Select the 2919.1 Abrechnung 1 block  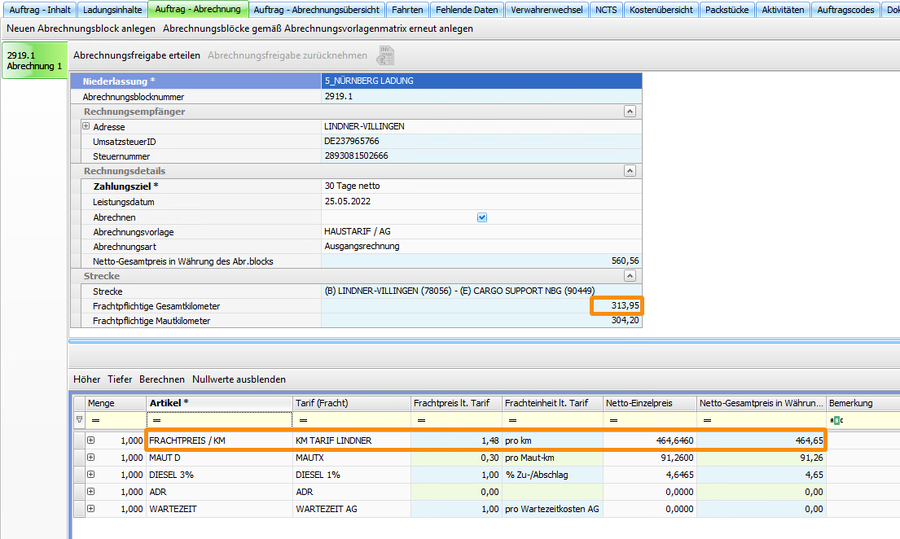[x=34, y=61]
